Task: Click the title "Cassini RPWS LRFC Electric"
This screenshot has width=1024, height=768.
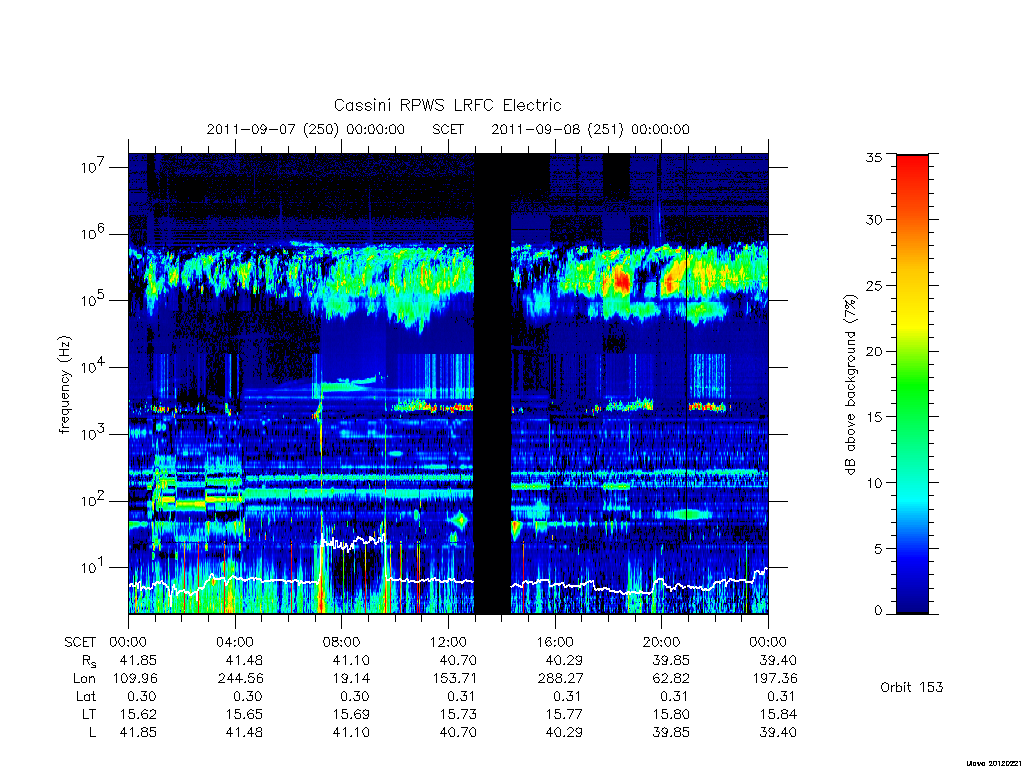Action: point(447,105)
